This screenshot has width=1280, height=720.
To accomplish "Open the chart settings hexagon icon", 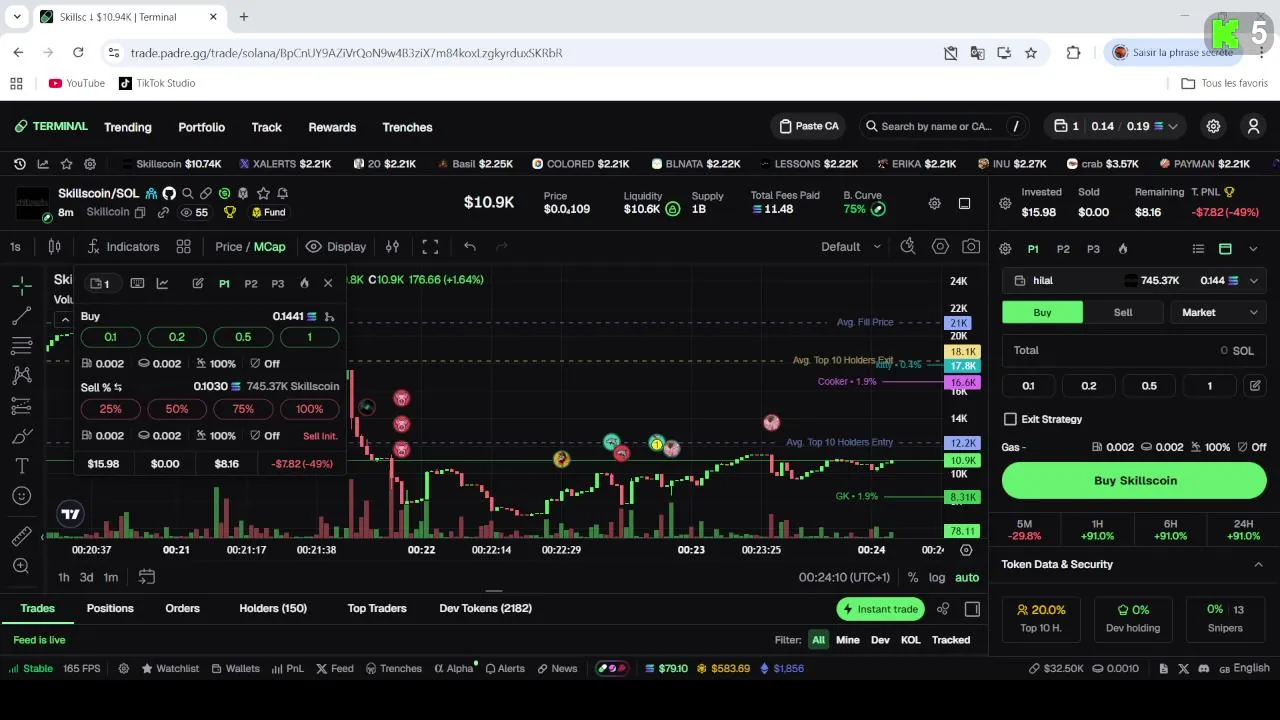I will click(x=940, y=246).
